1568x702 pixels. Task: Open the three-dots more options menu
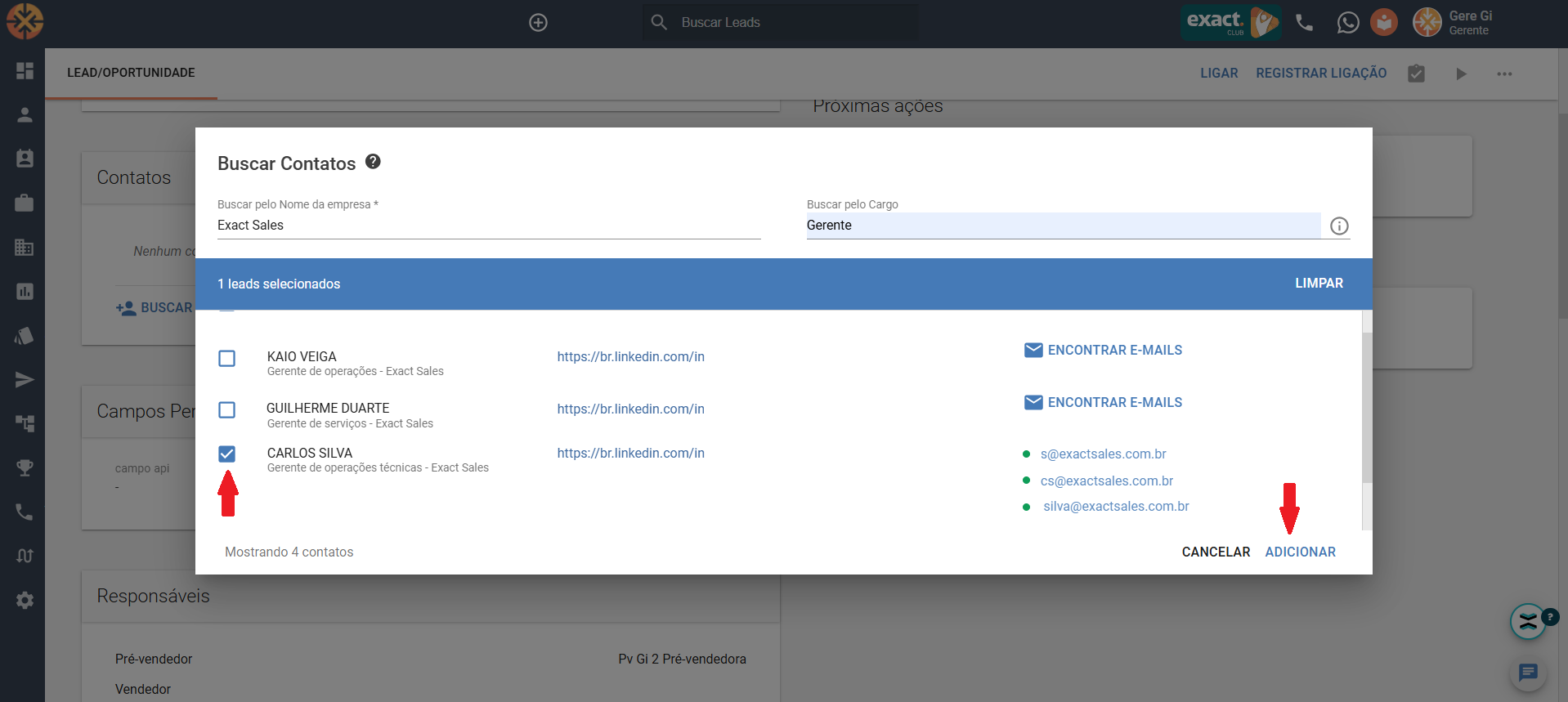1504,74
